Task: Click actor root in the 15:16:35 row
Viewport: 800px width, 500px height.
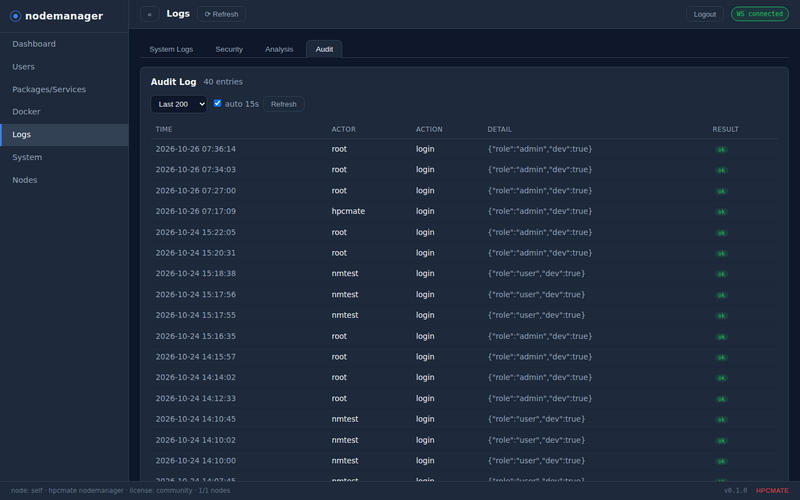Action: [x=339, y=336]
